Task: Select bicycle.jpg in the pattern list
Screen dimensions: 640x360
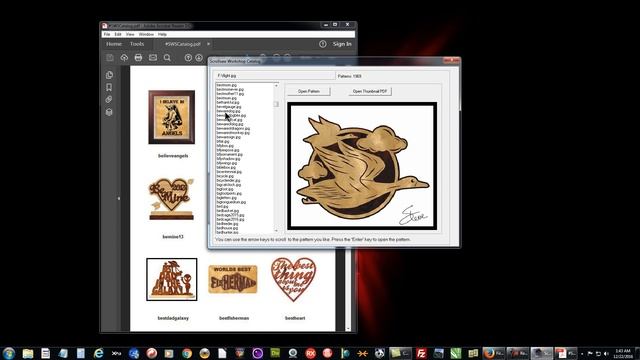Action: pos(225,176)
